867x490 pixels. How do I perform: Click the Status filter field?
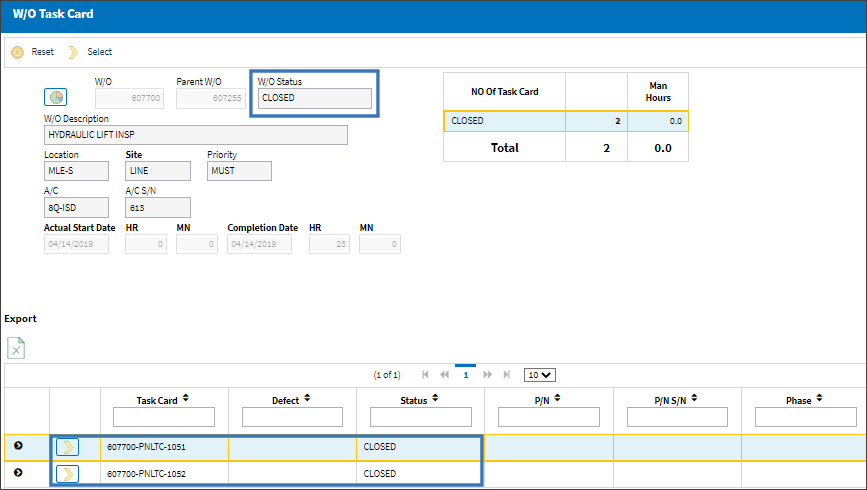(x=421, y=417)
